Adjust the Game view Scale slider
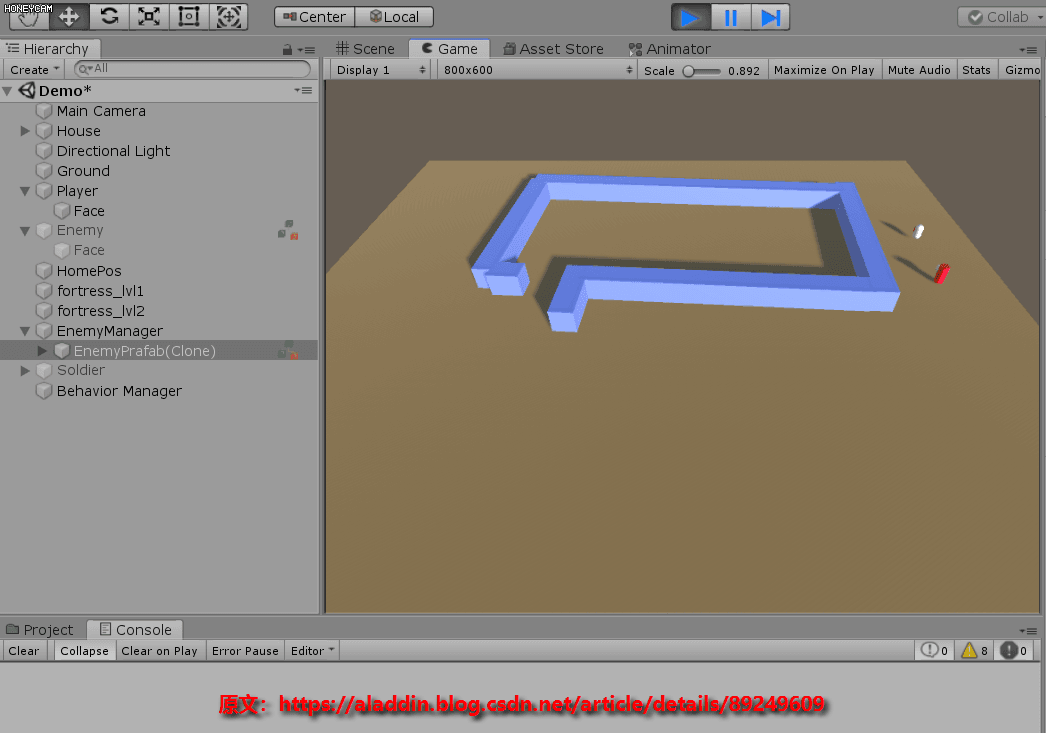This screenshot has width=1046, height=733. 702,71
